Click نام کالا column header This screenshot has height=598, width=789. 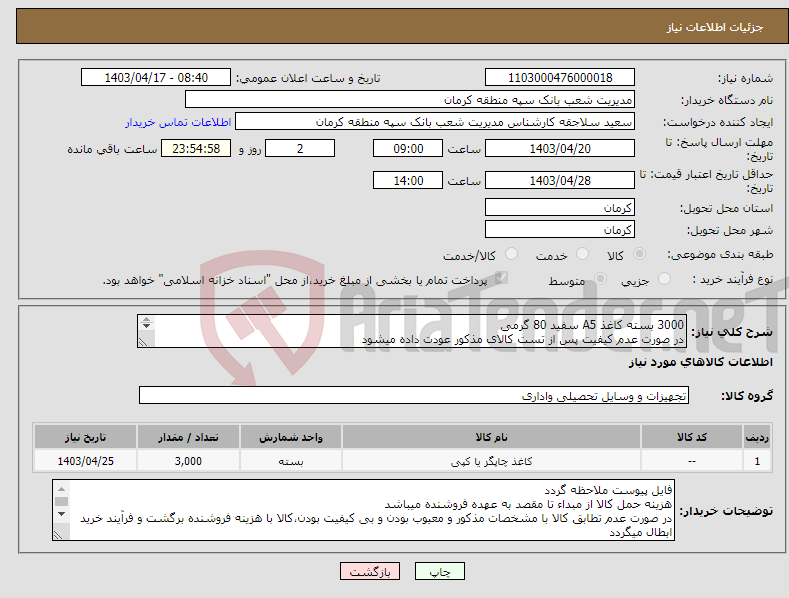point(491,437)
